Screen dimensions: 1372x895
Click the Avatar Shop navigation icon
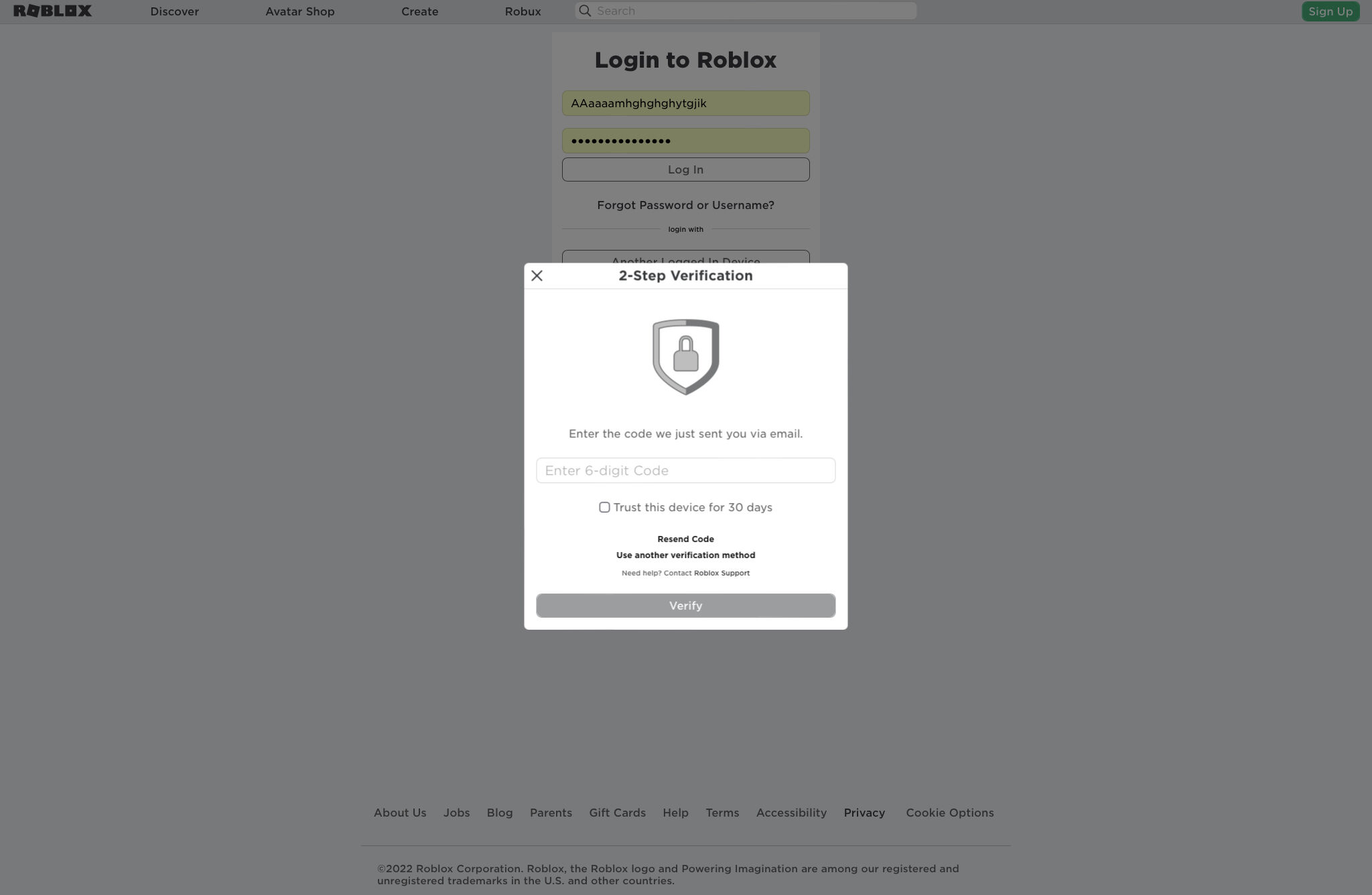tap(300, 11)
